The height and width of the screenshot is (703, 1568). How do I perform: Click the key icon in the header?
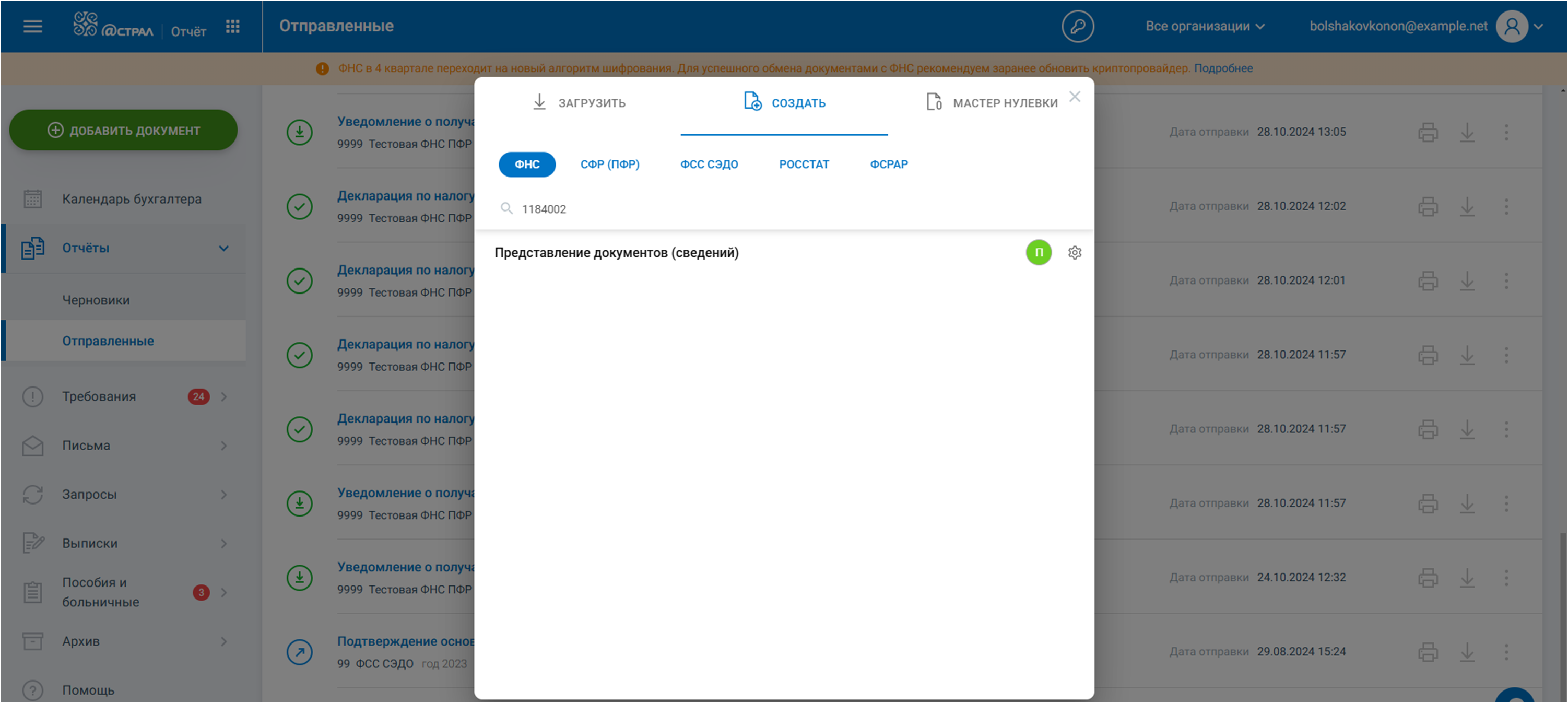pos(1077,27)
